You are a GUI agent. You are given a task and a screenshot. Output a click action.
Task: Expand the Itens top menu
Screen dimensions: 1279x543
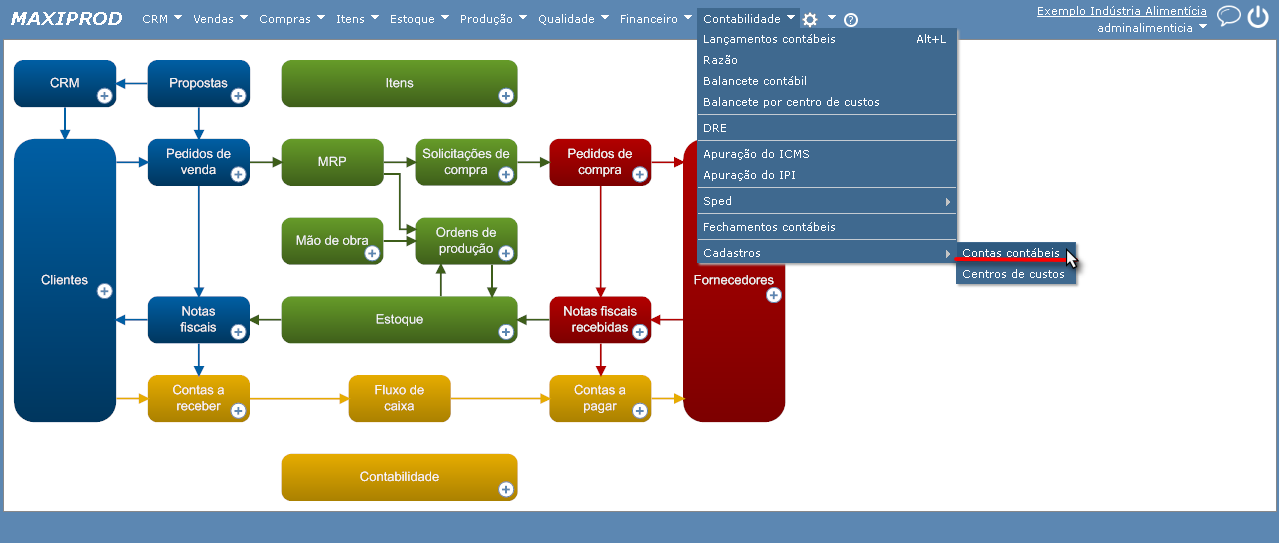click(358, 19)
